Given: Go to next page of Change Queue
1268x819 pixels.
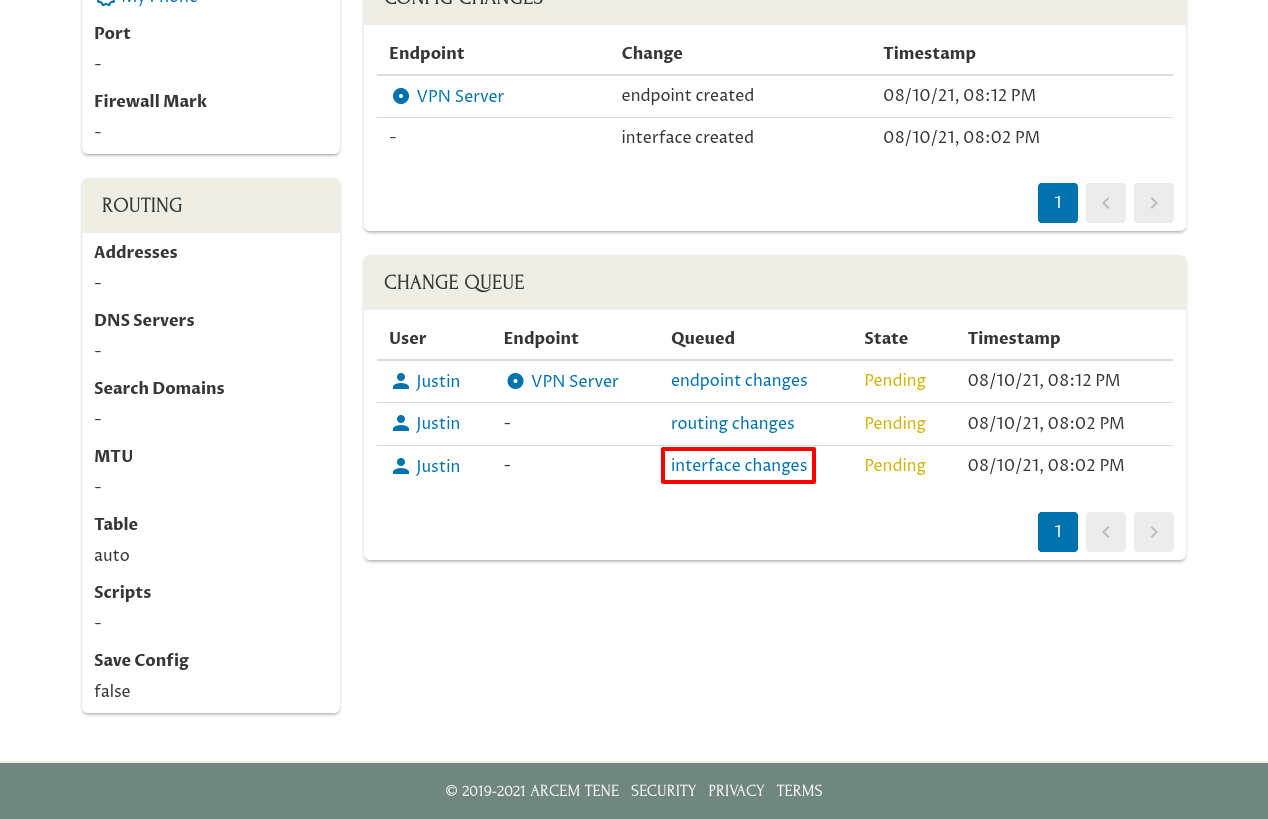Looking at the screenshot, I should pyautogui.click(x=1154, y=532).
